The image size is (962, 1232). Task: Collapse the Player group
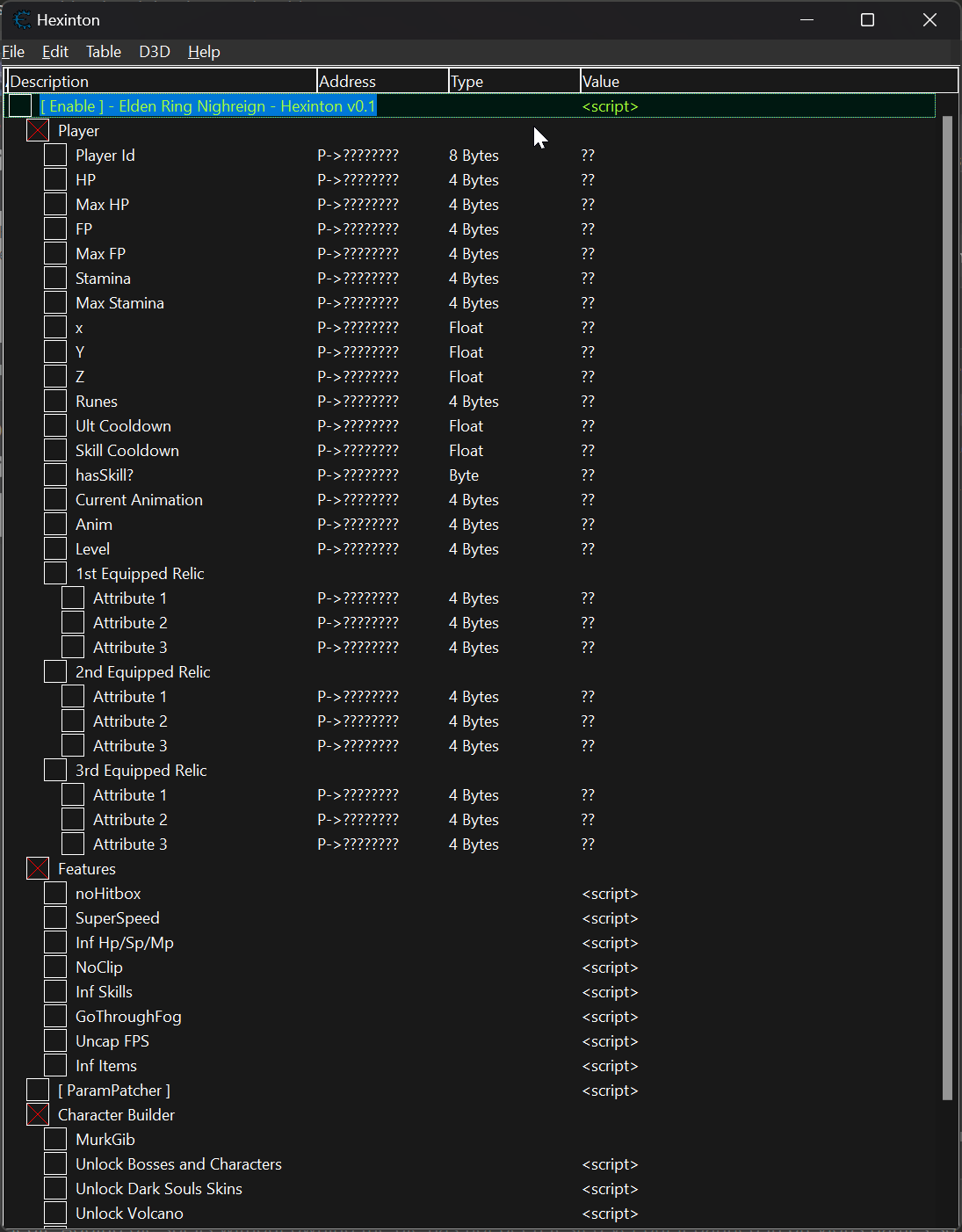(38, 131)
